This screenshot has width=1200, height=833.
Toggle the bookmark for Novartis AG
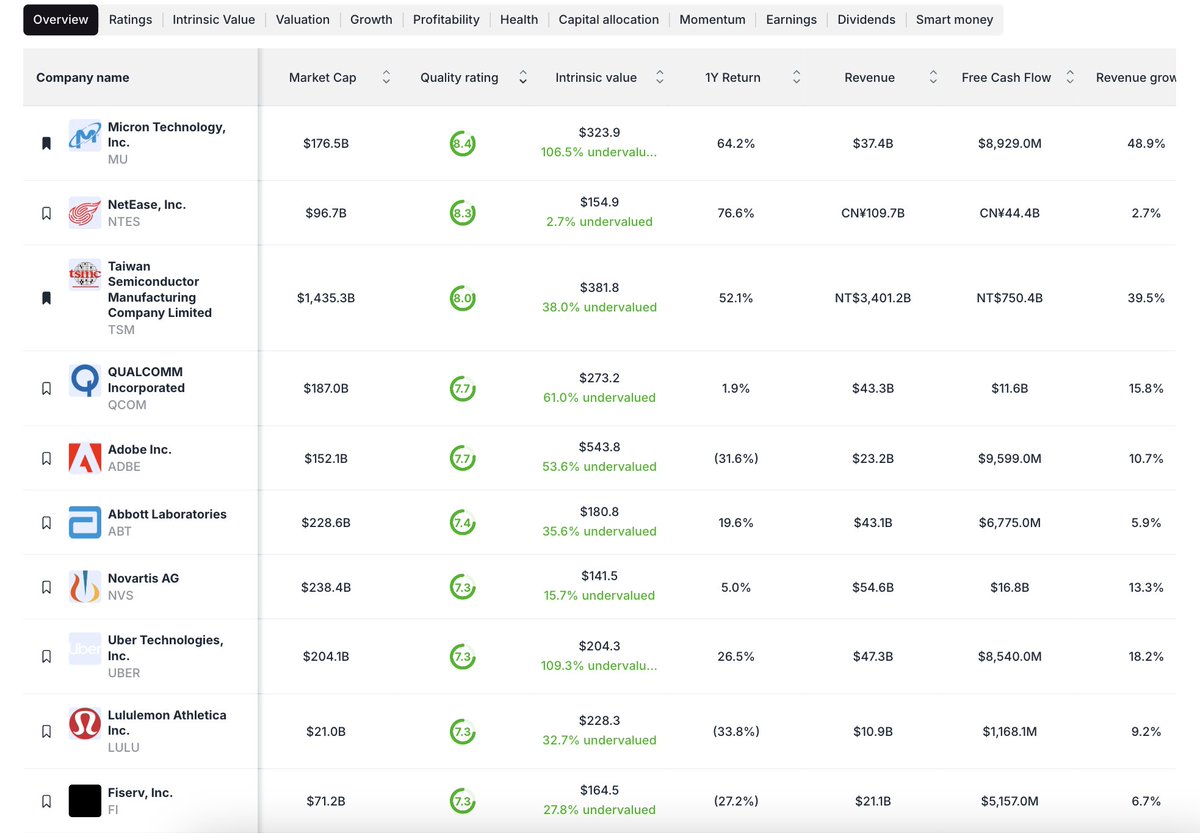click(46, 587)
